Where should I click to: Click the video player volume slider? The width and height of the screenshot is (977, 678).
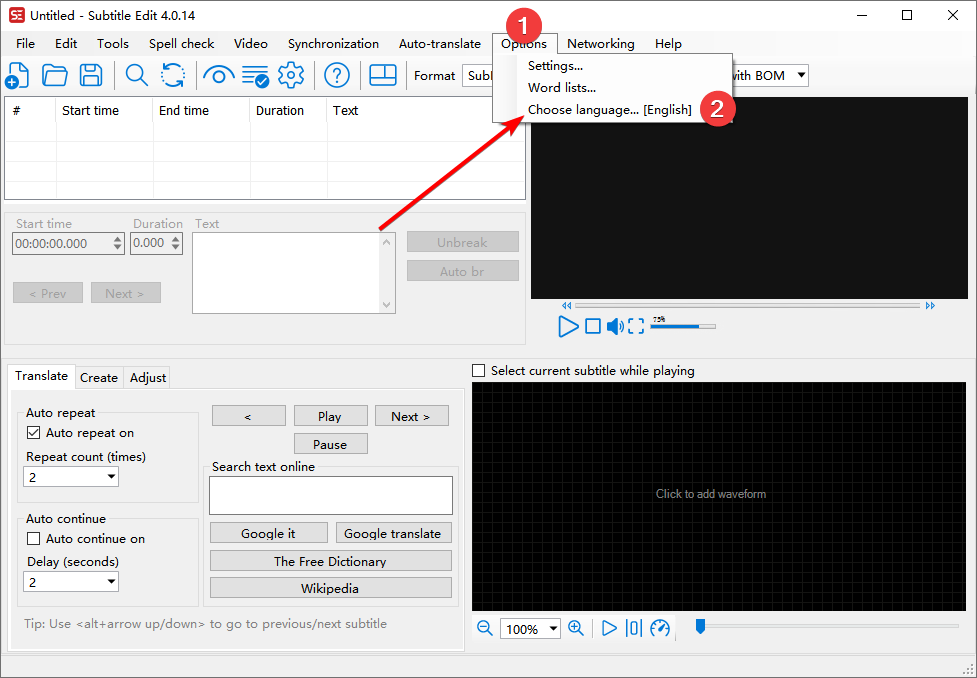pyautogui.click(x=683, y=326)
